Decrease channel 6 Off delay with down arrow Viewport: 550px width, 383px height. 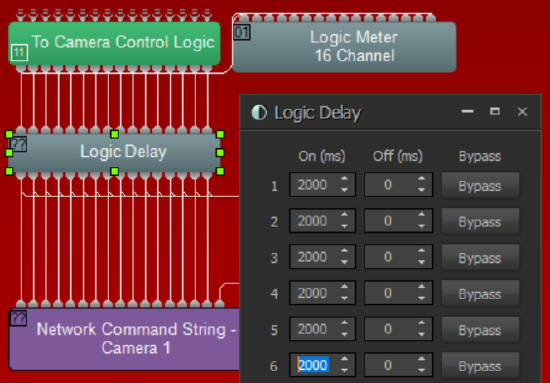(x=421, y=370)
